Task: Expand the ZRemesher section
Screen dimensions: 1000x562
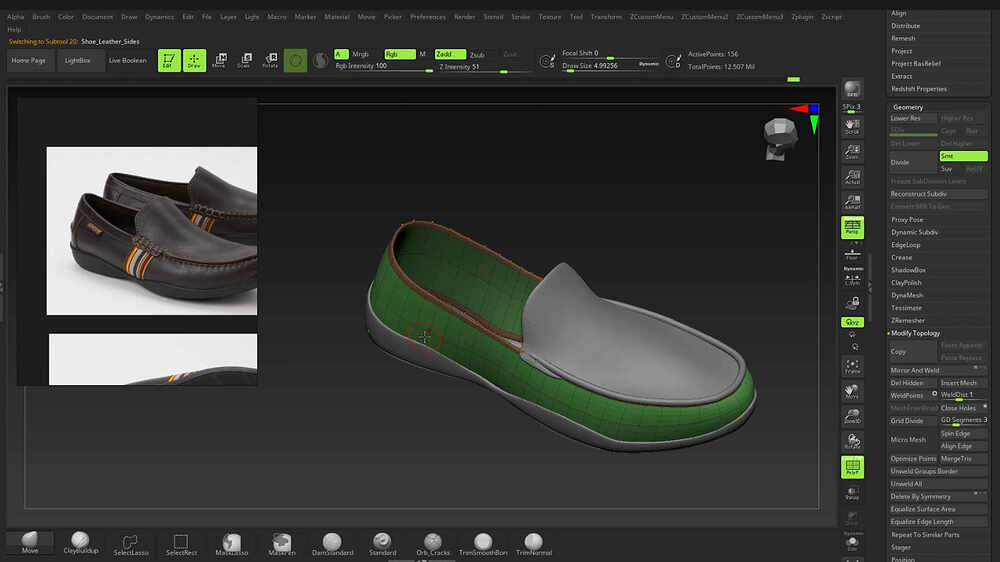Action: [x=909, y=320]
